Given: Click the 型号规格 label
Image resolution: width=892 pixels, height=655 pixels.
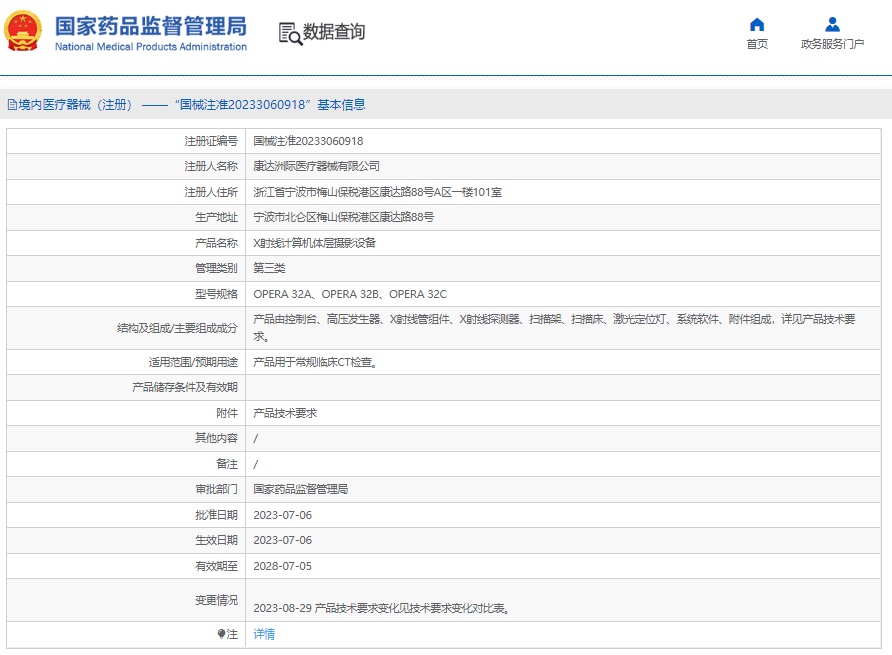Looking at the screenshot, I should click(x=216, y=294).
